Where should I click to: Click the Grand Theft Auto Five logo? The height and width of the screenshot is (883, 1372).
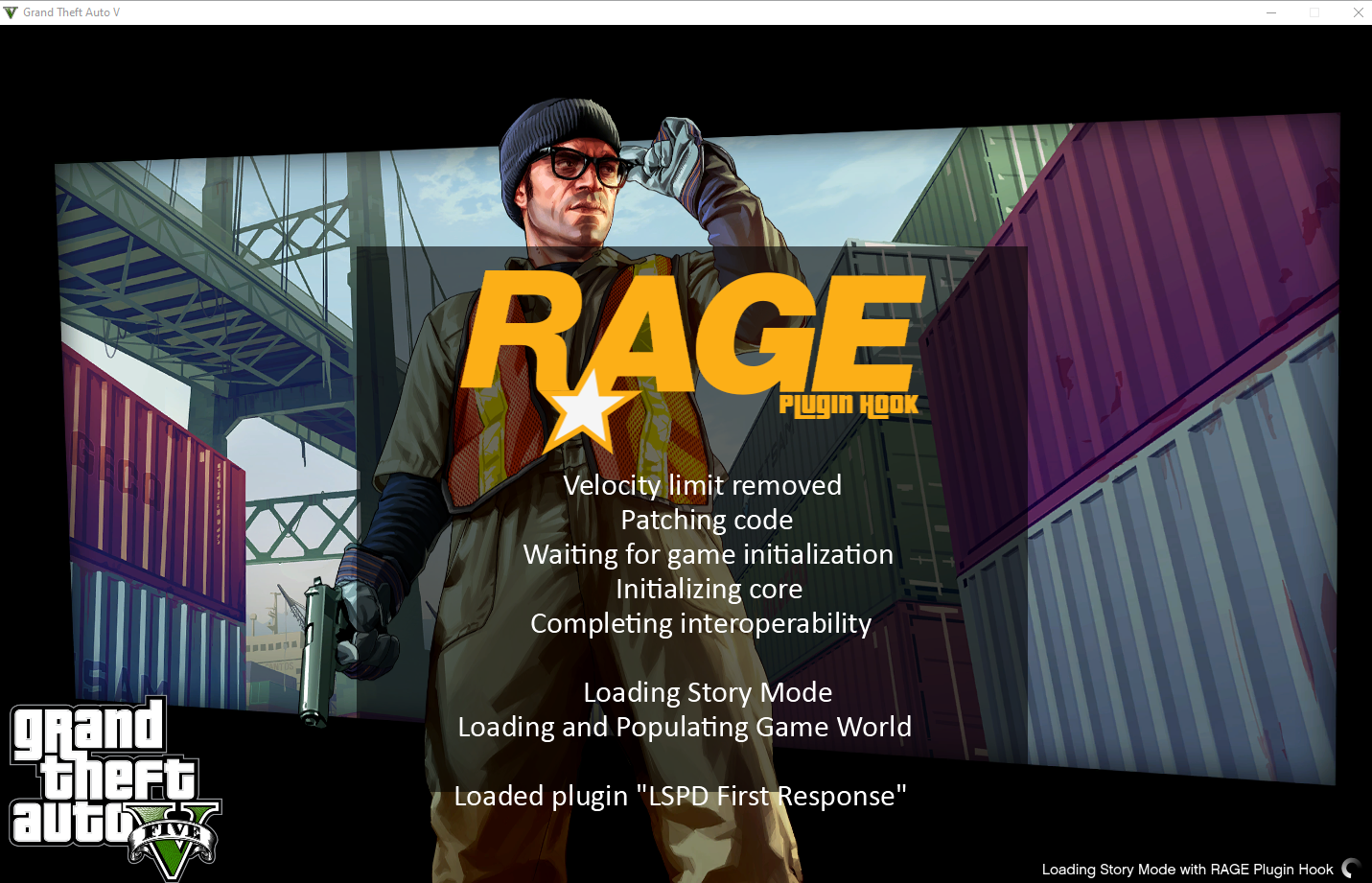click(115, 788)
